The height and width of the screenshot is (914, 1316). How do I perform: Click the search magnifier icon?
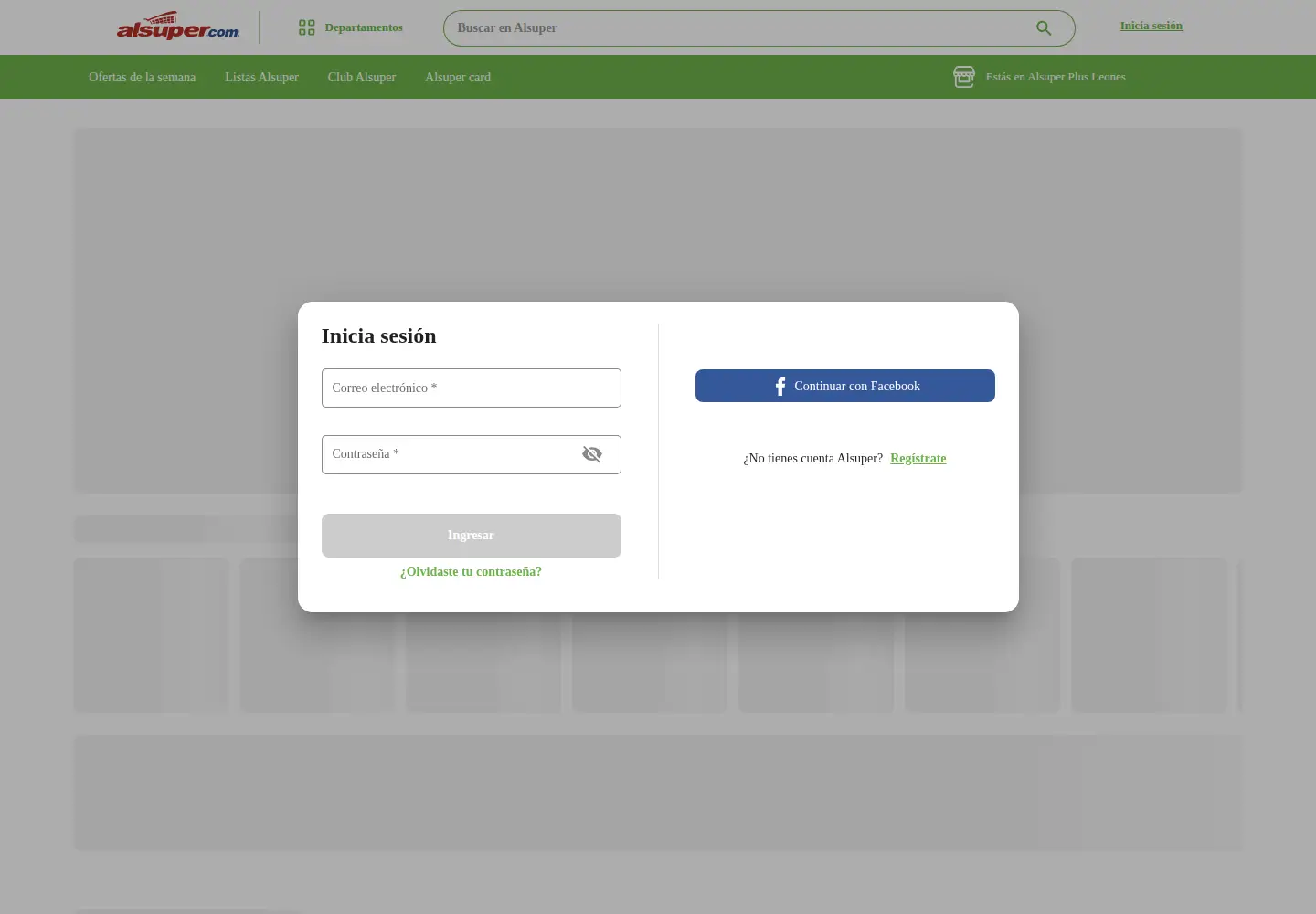coord(1044,28)
